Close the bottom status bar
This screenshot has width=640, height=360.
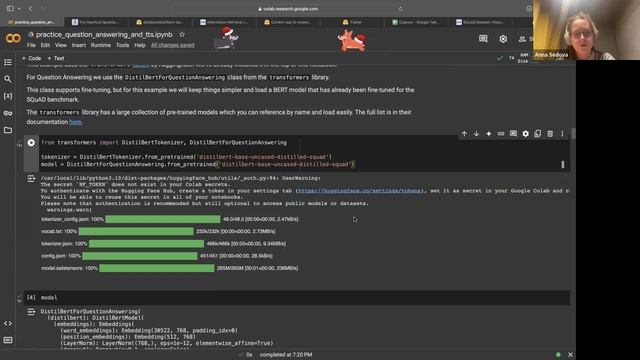570,355
